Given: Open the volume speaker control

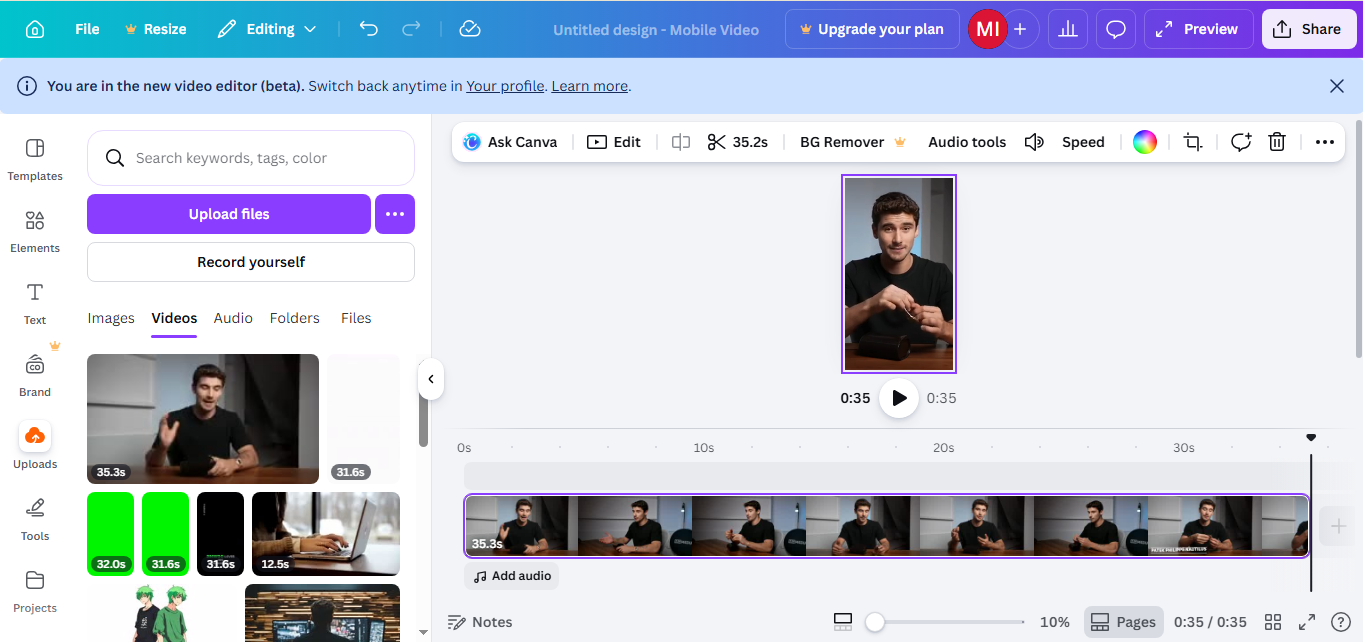Looking at the screenshot, I should [x=1034, y=142].
